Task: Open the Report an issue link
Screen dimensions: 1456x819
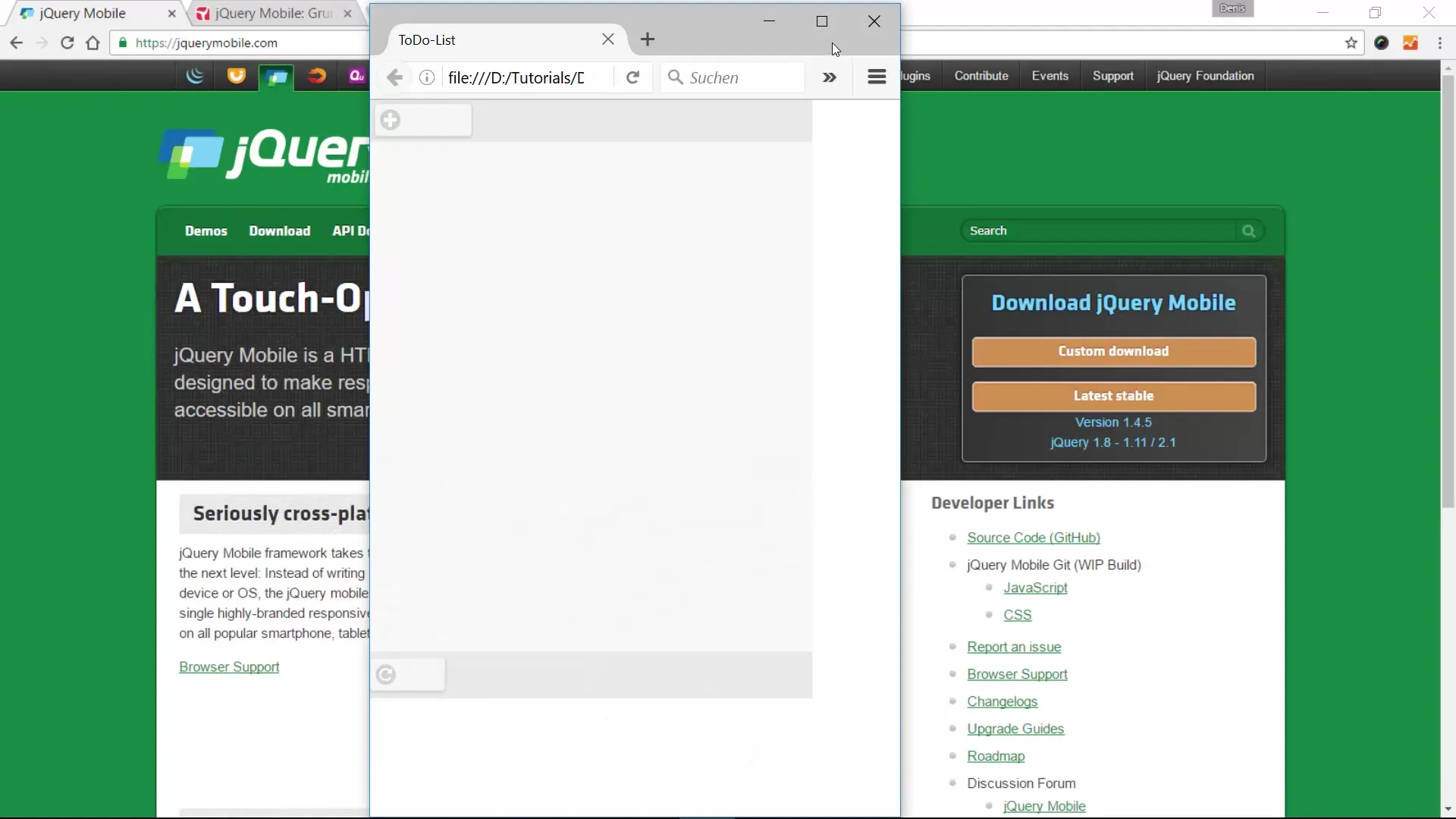Action: (x=1014, y=647)
